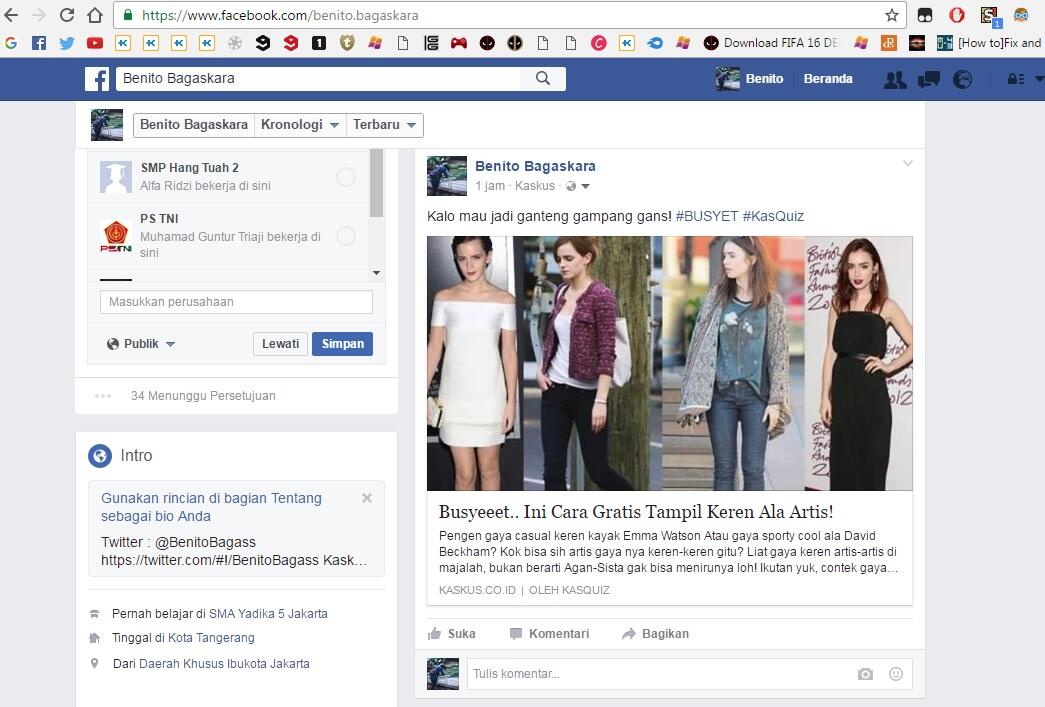Click the S extension icon with badge 1
The width and height of the screenshot is (1045, 707).
click(x=990, y=17)
